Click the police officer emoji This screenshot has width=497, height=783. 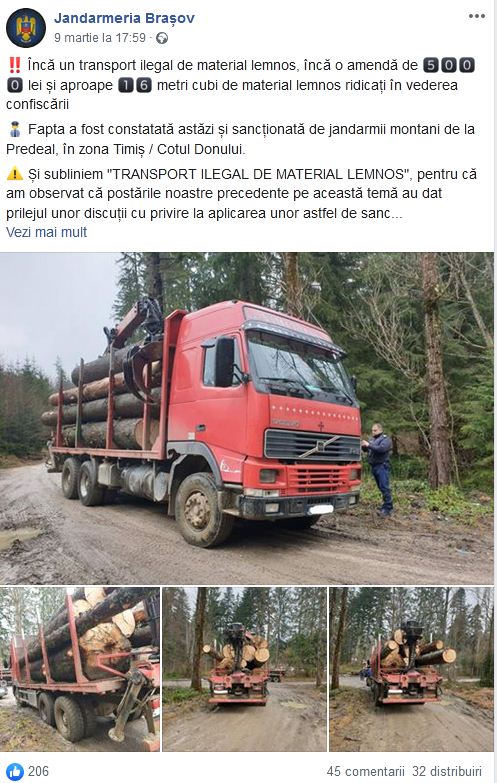[15, 129]
